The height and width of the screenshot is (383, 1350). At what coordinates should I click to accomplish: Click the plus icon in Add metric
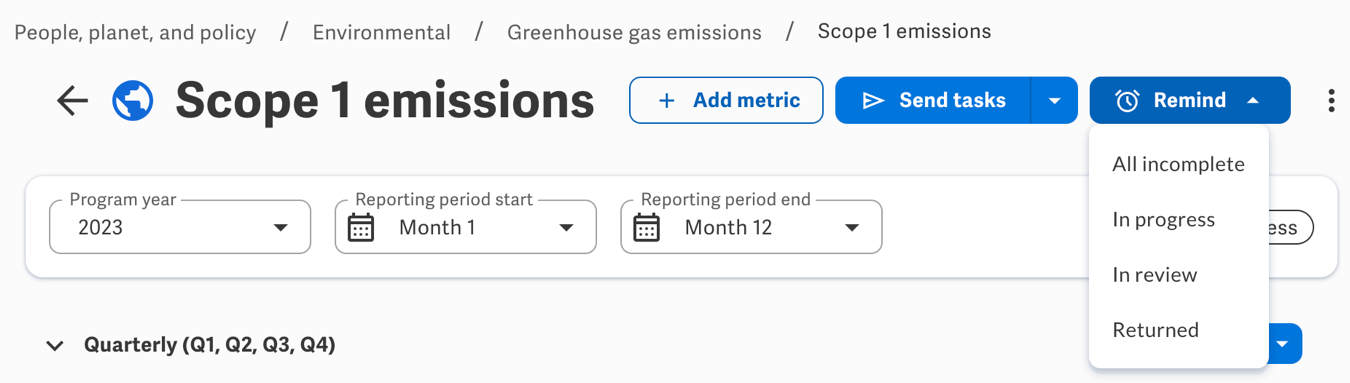pos(666,100)
